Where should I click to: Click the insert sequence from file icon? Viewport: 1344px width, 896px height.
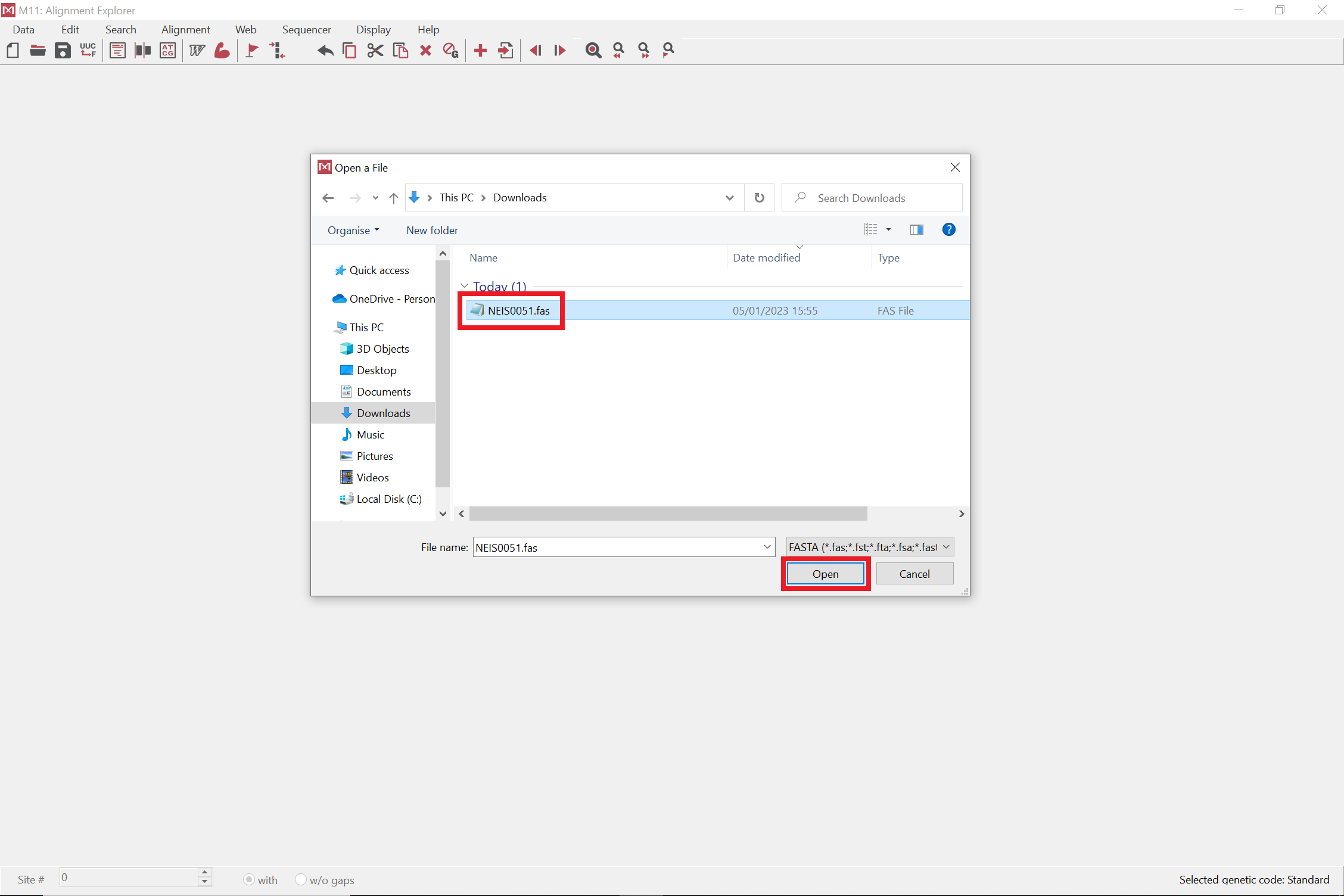pos(505,51)
